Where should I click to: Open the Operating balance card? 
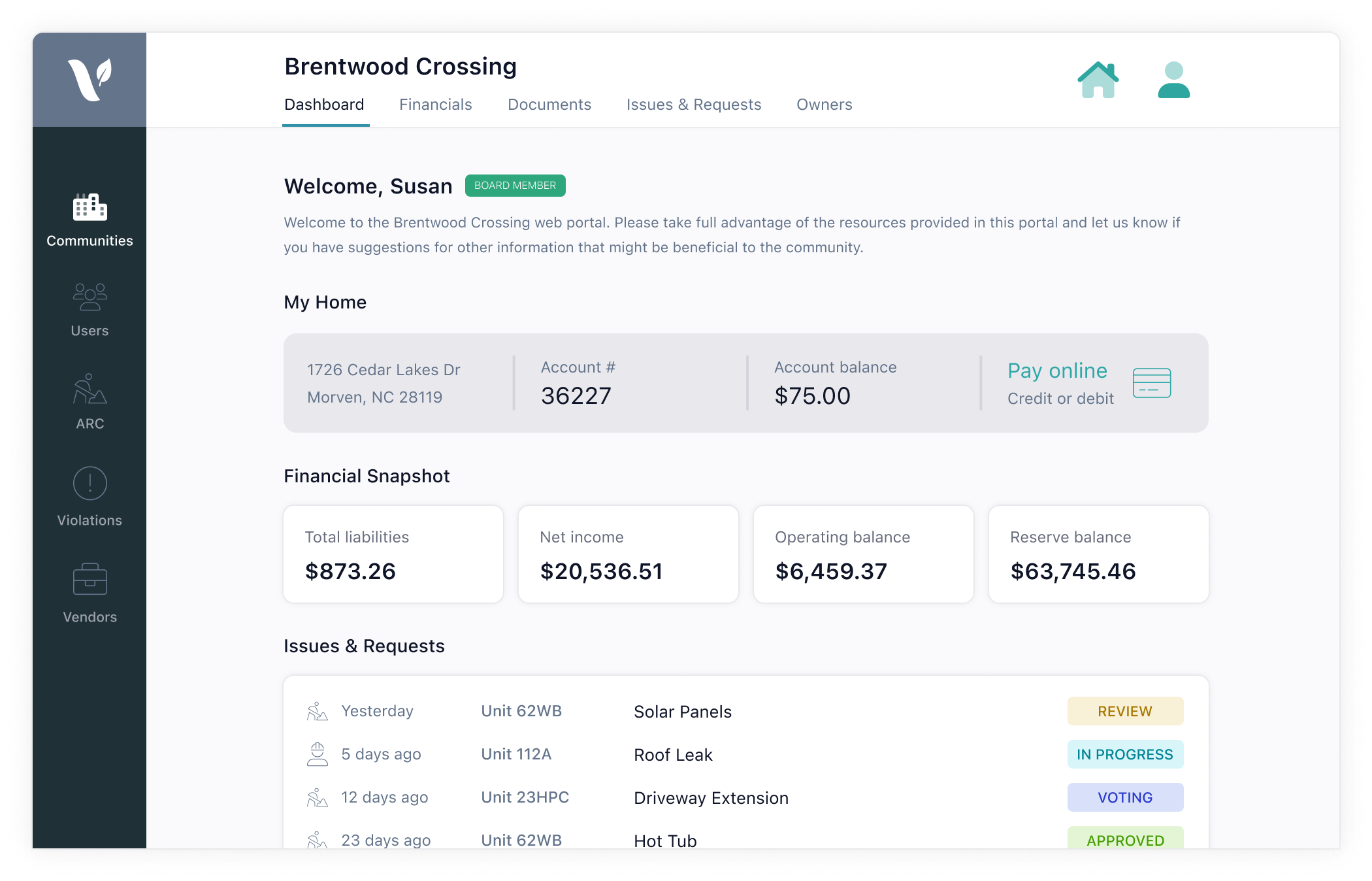(864, 554)
